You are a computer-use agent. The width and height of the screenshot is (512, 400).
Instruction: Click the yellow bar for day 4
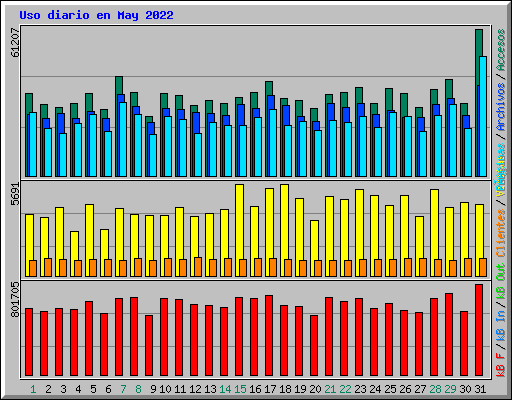[x=74, y=254]
